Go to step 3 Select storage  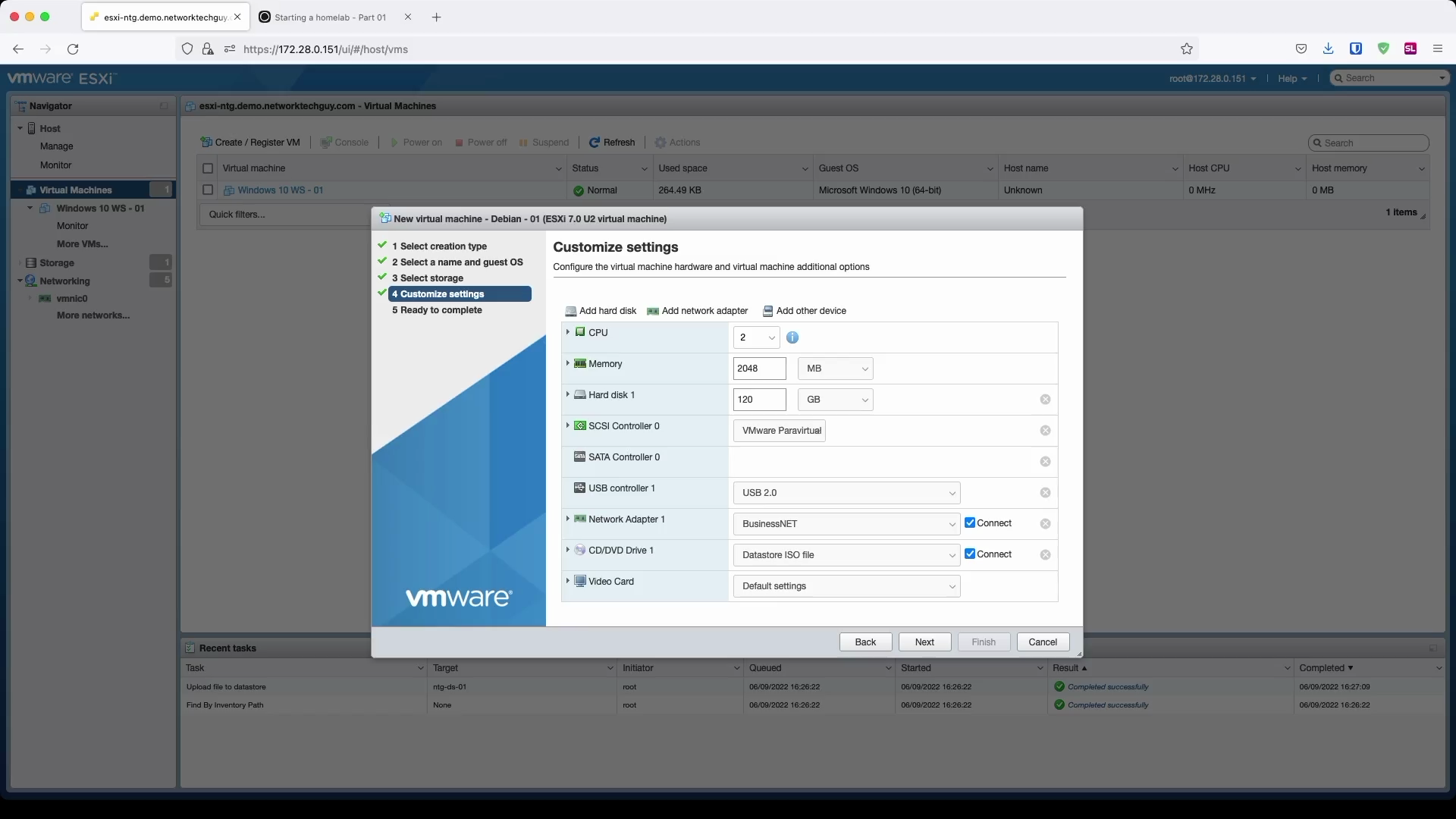tap(428, 278)
